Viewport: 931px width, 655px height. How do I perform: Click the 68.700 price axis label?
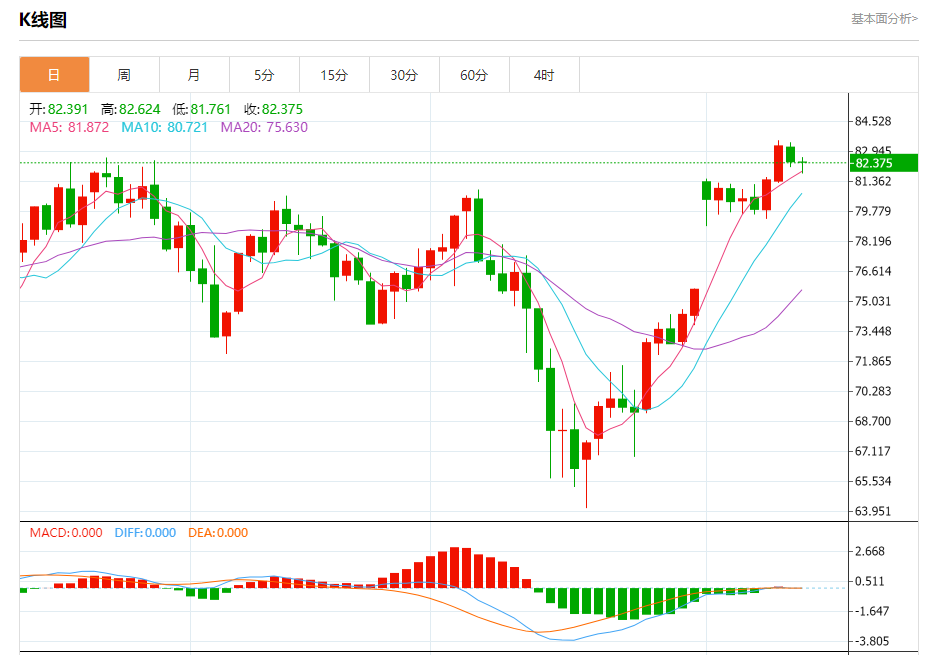coord(873,421)
